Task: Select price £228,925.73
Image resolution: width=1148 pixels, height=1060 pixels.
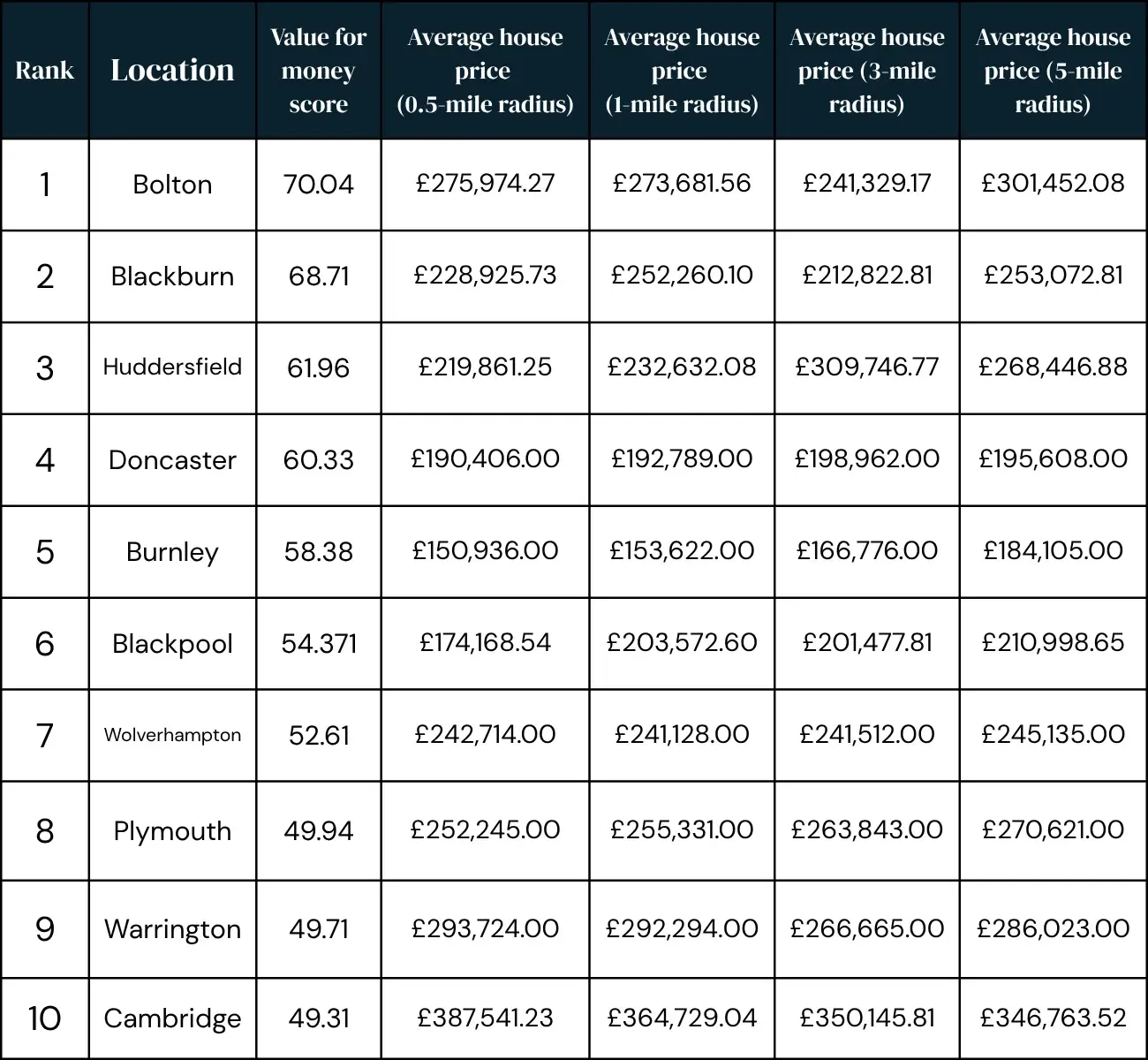Action: pos(485,276)
